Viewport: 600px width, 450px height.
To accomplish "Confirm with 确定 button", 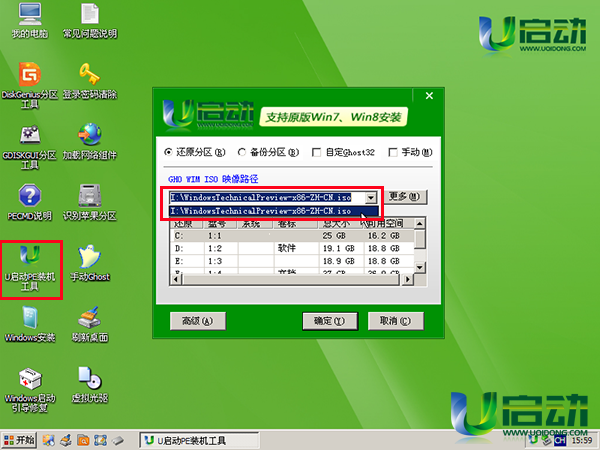I will 330,321.
